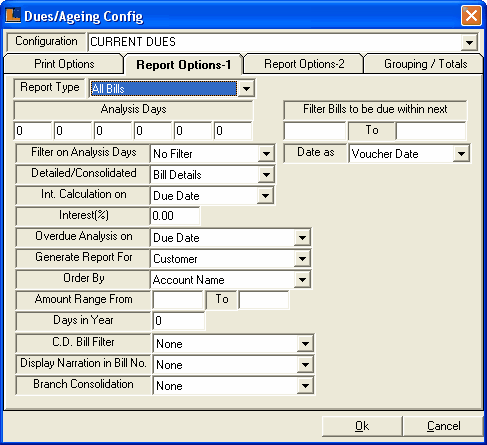Screen dimensions: 487x445
Task: Click the Amount Range From start field
Action: [x=178, y=300]
